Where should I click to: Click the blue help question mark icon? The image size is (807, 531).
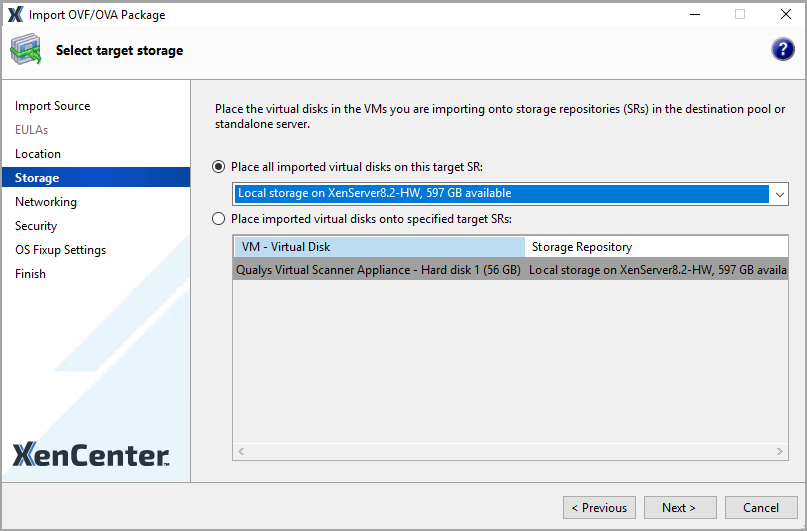pos(783,50)
